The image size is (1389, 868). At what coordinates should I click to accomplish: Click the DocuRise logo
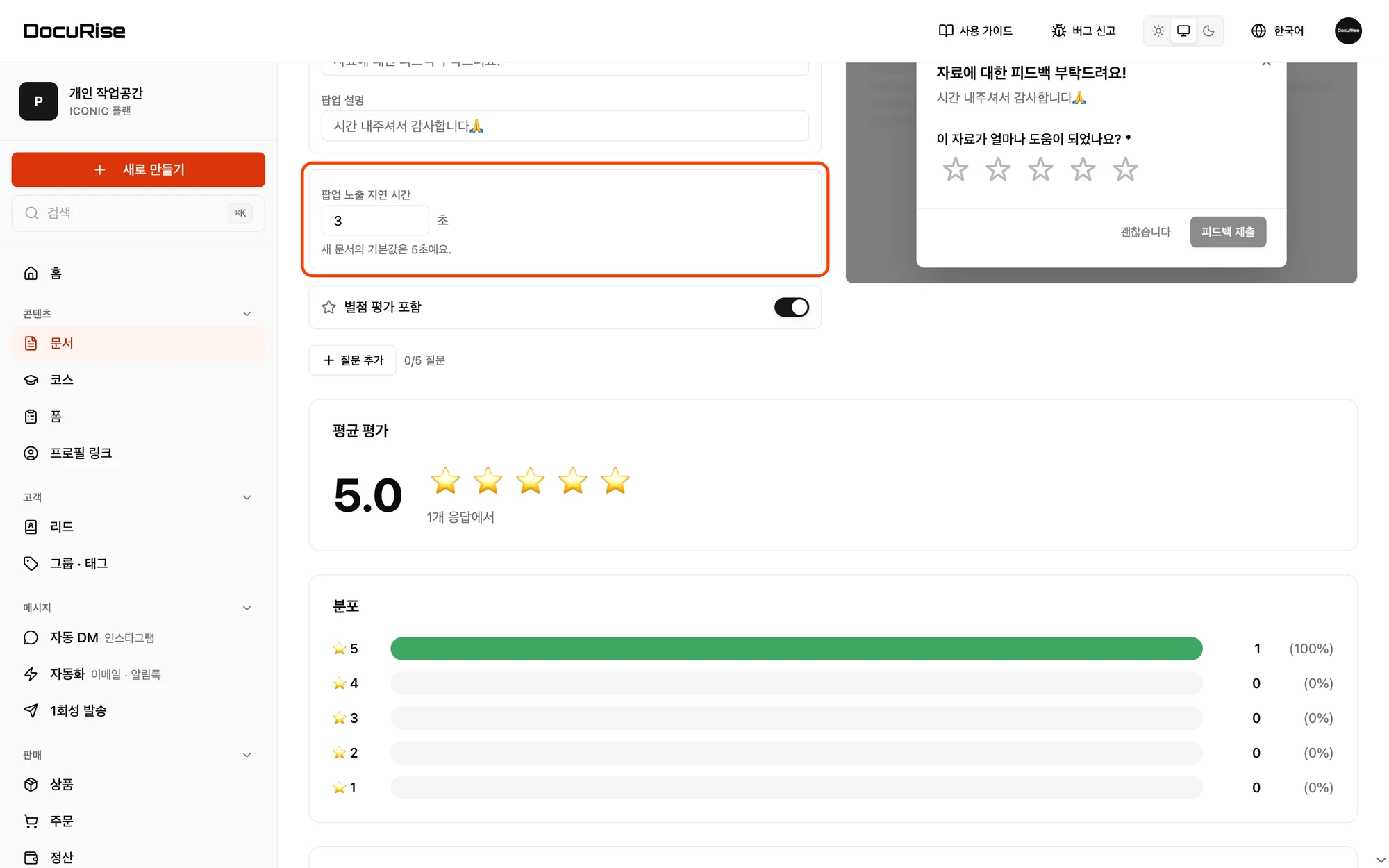[74, 31]
